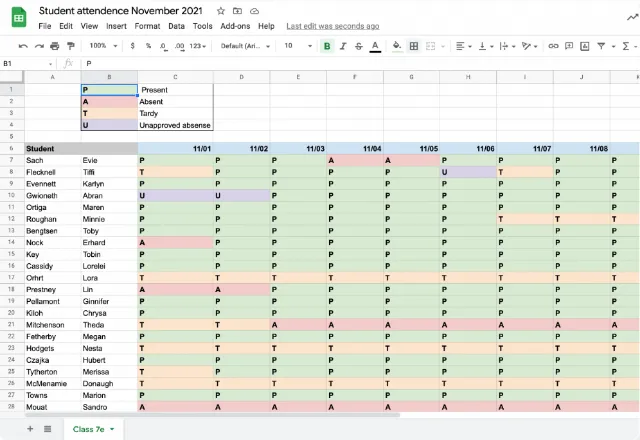This screenshot has height=440, width=640.
Task: Open Class 7e tab options arrow
Action: pyautogui.click(x=112, y=429)
